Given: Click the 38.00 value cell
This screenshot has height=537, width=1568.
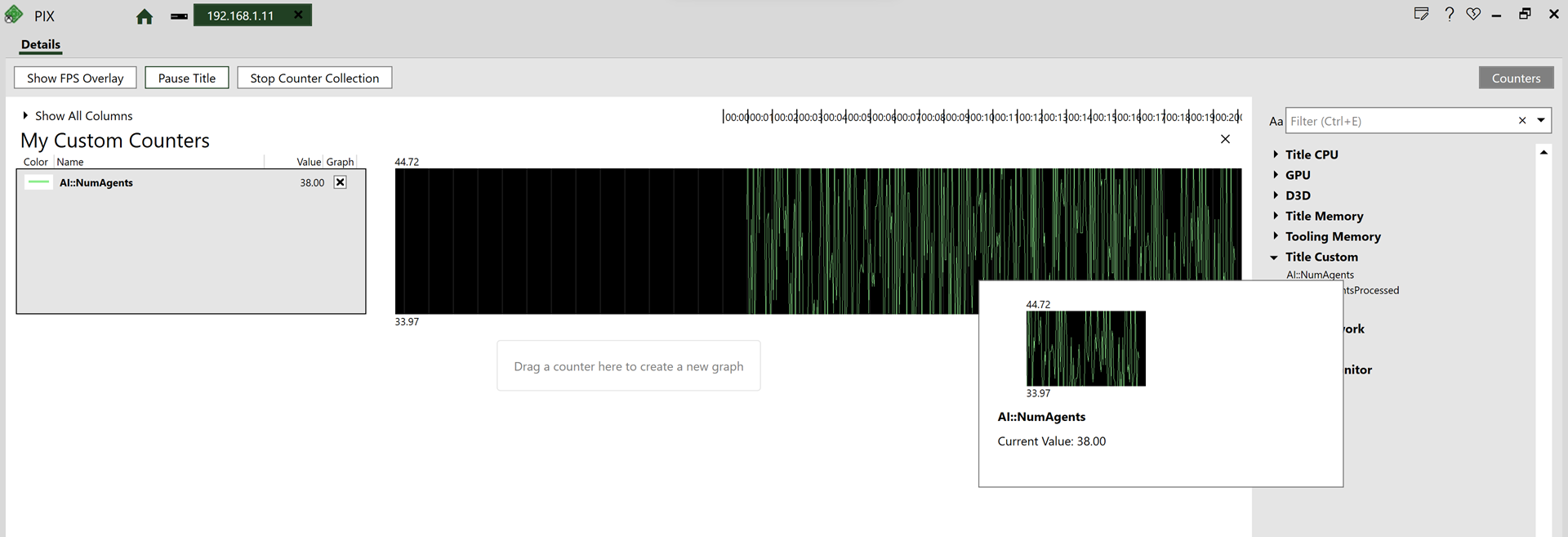Looking at the screenshot, I should [312, 182].
